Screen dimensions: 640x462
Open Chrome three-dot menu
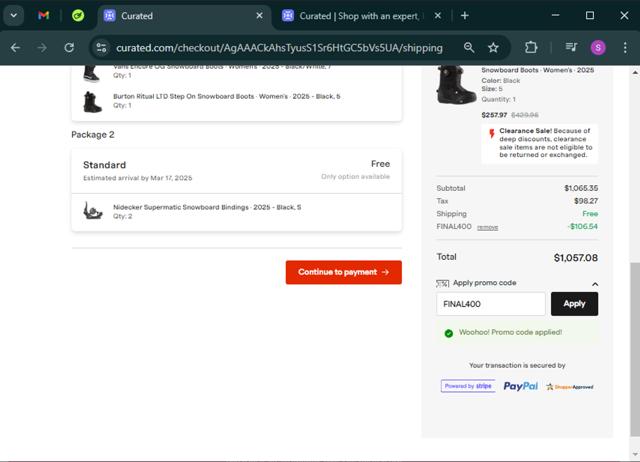[x=625, y=48]
